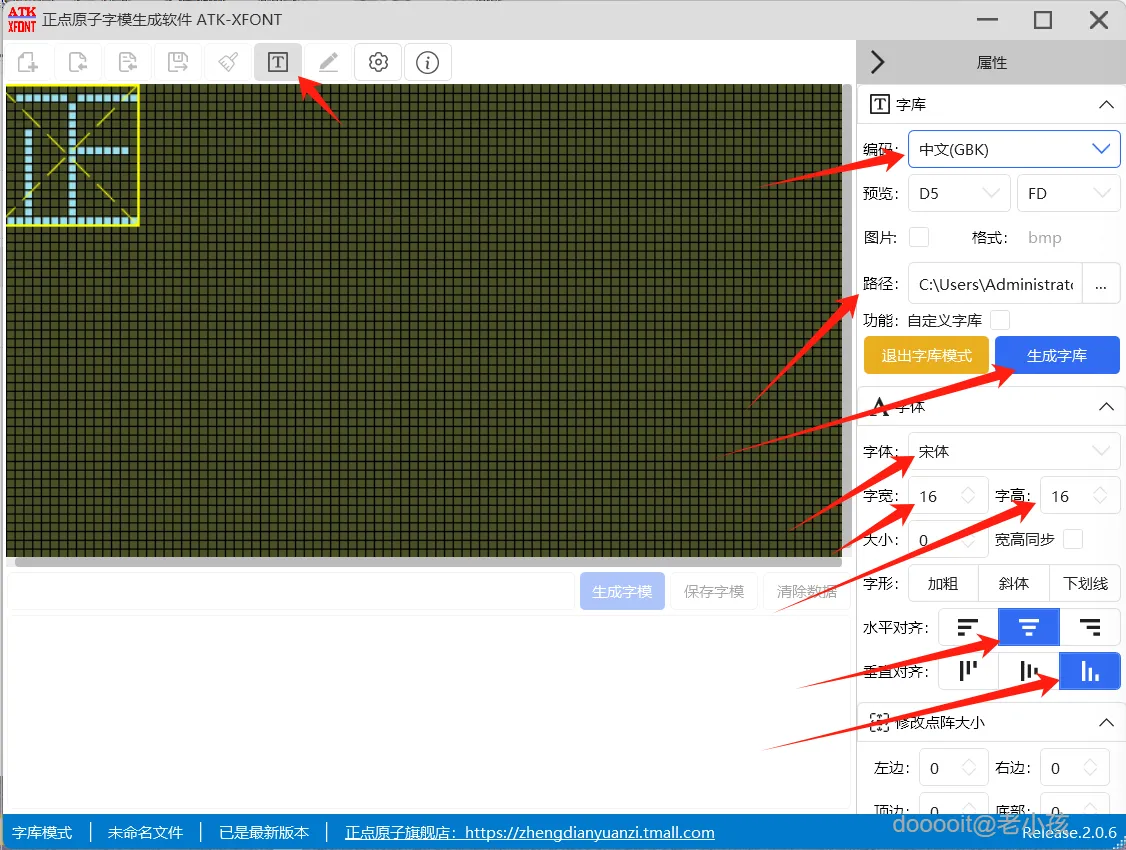Click 未命名文件 in the status bar
The image size is (1126, 850).
click(x=145, y=833)
